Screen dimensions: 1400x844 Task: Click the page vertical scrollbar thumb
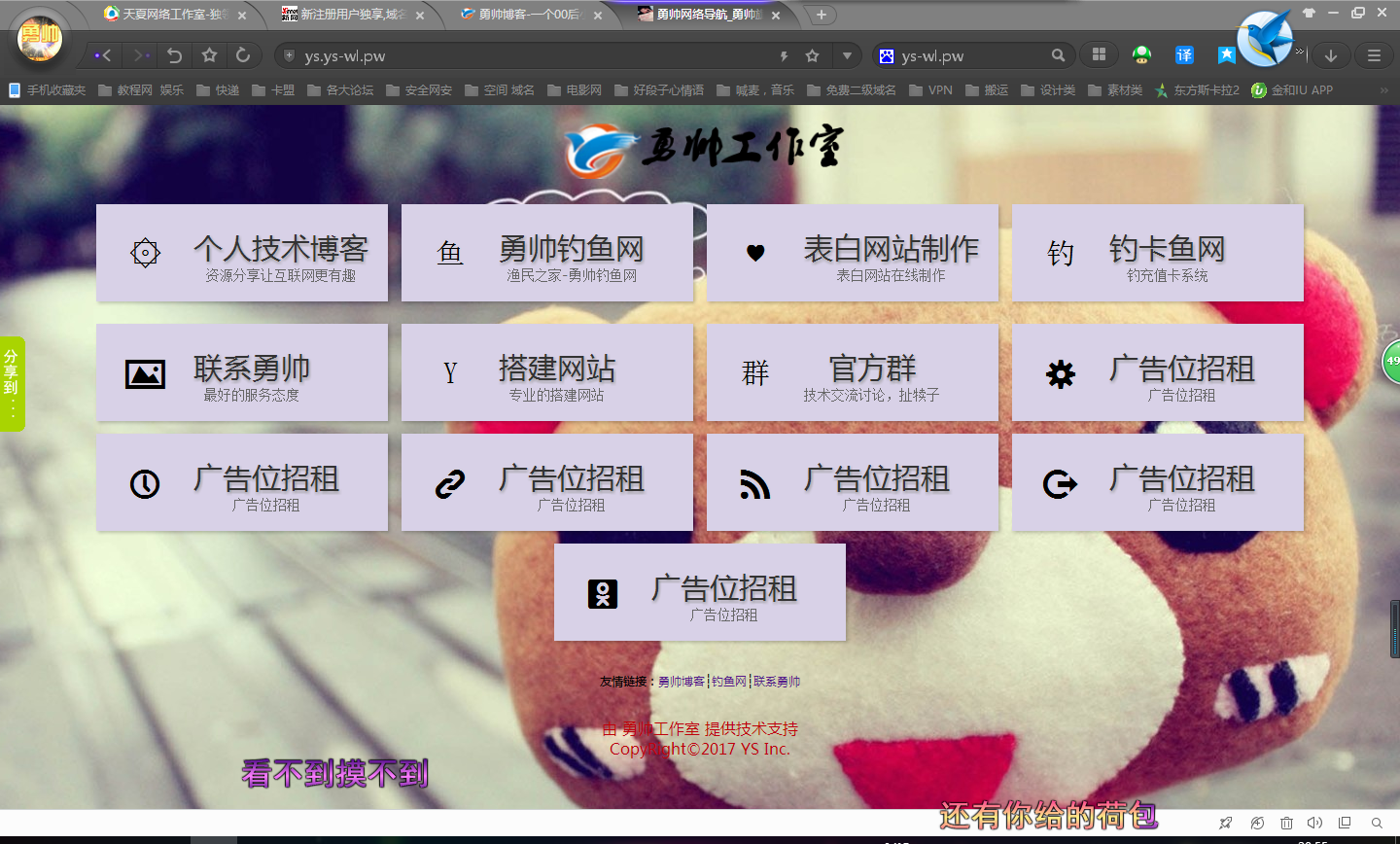click(x=1394, y=628)
